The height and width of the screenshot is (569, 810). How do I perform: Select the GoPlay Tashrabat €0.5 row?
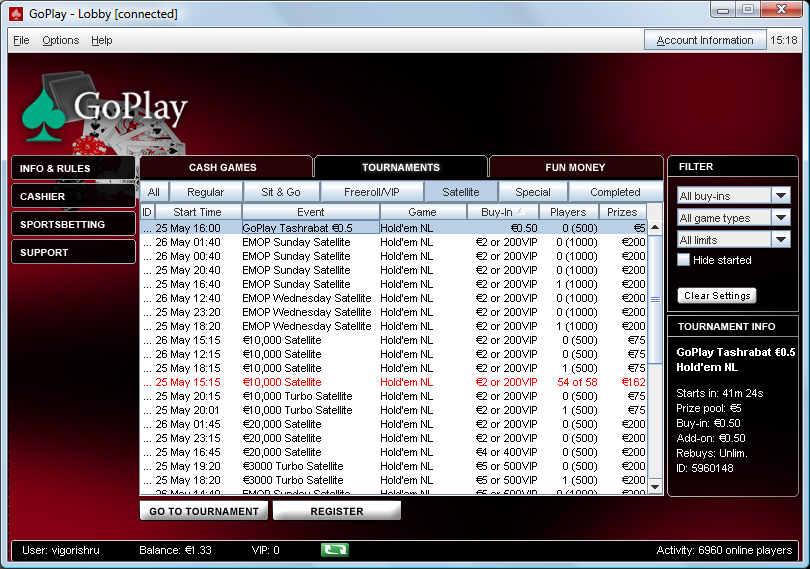393,228
